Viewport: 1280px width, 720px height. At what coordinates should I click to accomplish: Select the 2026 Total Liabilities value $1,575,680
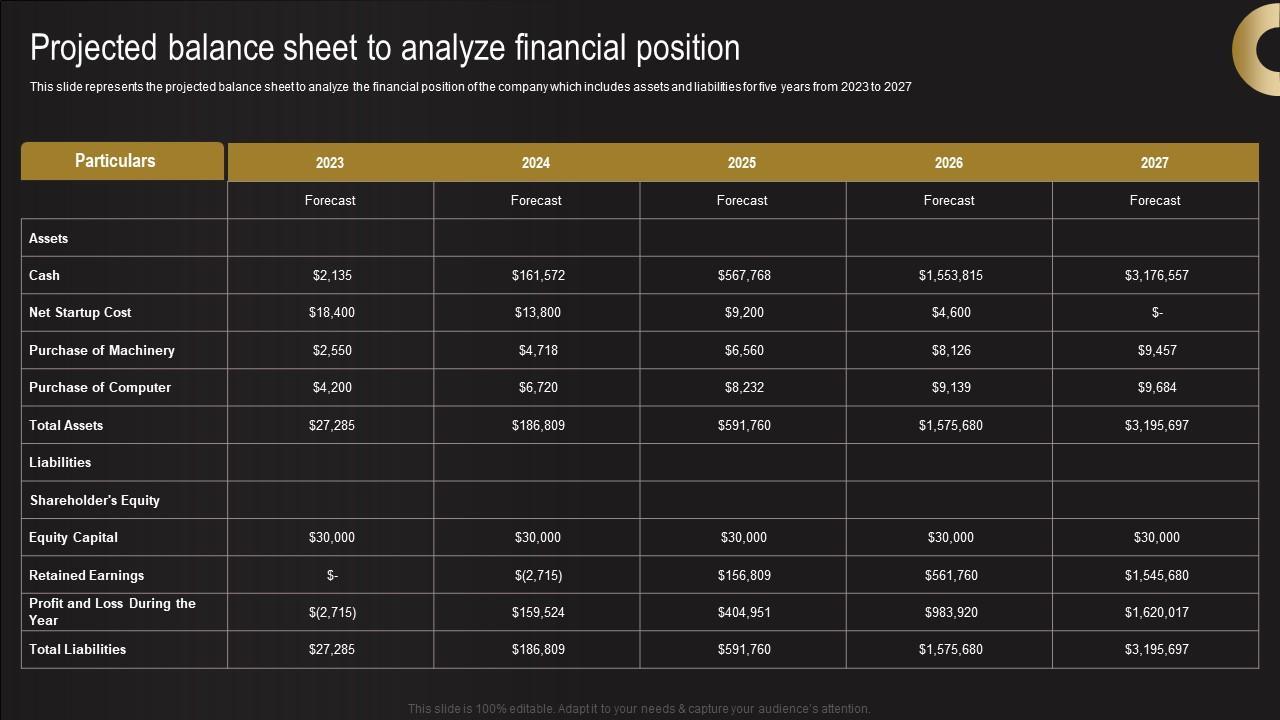(x=950, y=649)
